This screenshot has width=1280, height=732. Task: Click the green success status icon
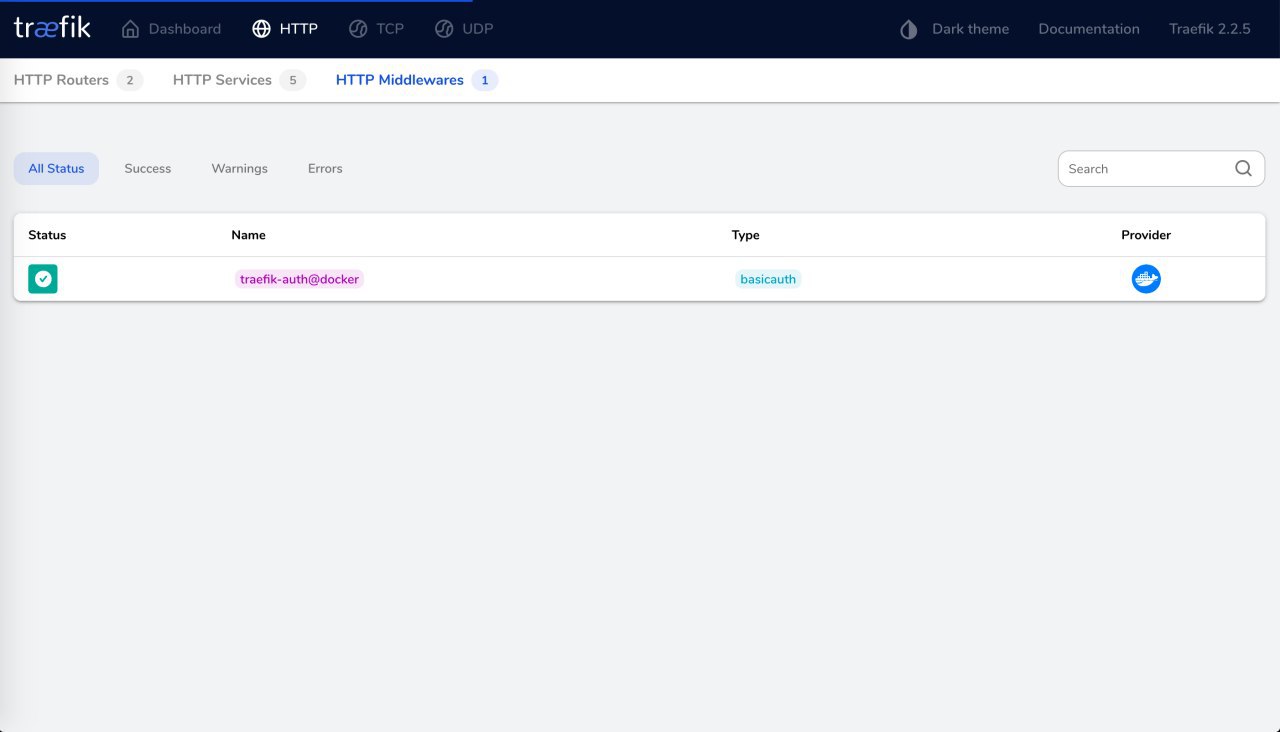point(43,279)
